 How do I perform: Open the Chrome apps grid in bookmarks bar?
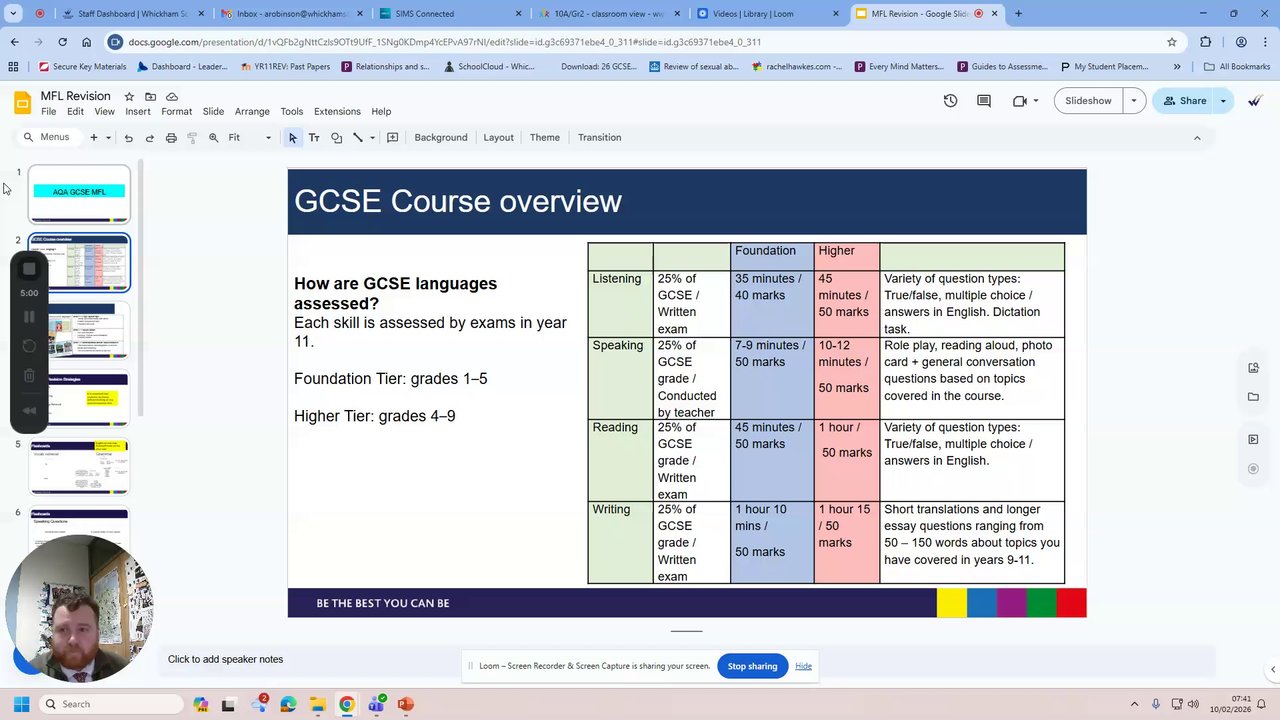coord(13,67)
